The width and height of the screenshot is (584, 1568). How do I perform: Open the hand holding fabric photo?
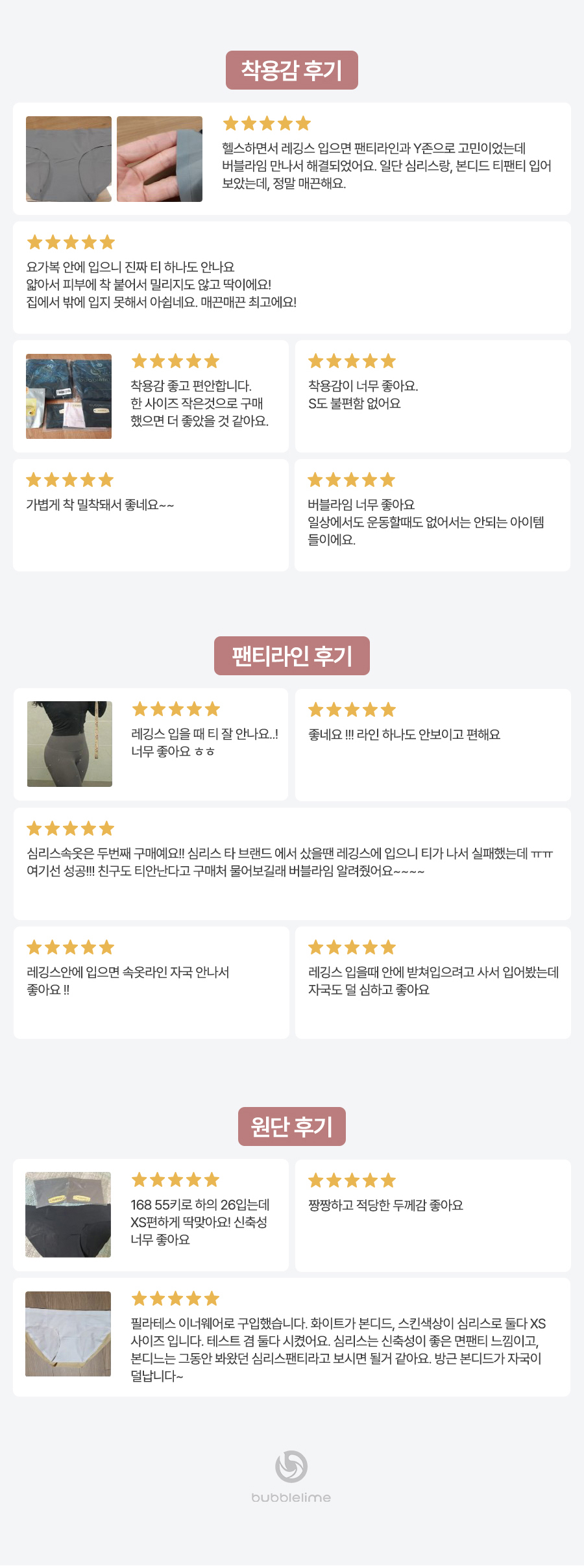(160, 159)
